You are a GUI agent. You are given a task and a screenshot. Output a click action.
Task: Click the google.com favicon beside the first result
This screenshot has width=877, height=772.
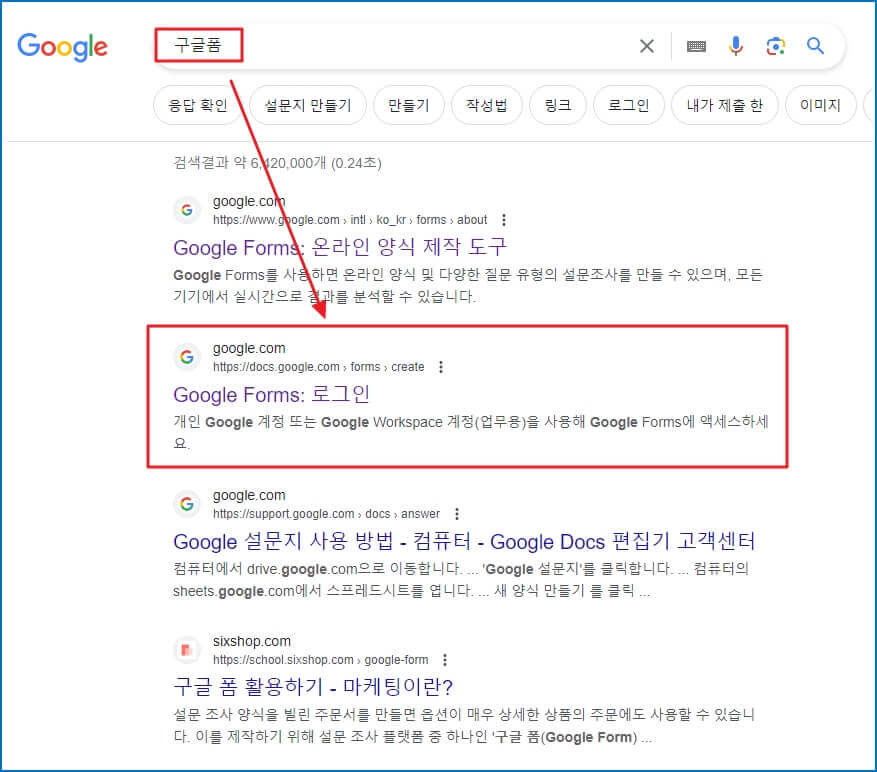pos(186,210)
